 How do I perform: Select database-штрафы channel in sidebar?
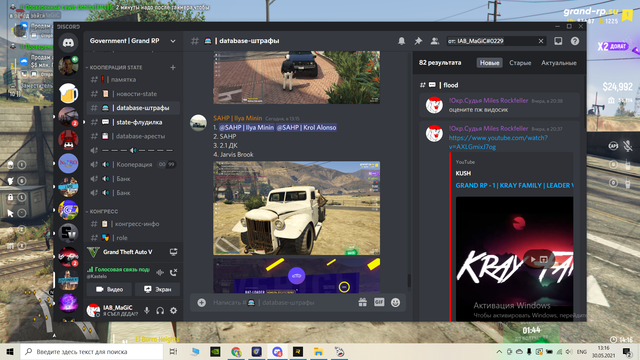click(133, 108)
